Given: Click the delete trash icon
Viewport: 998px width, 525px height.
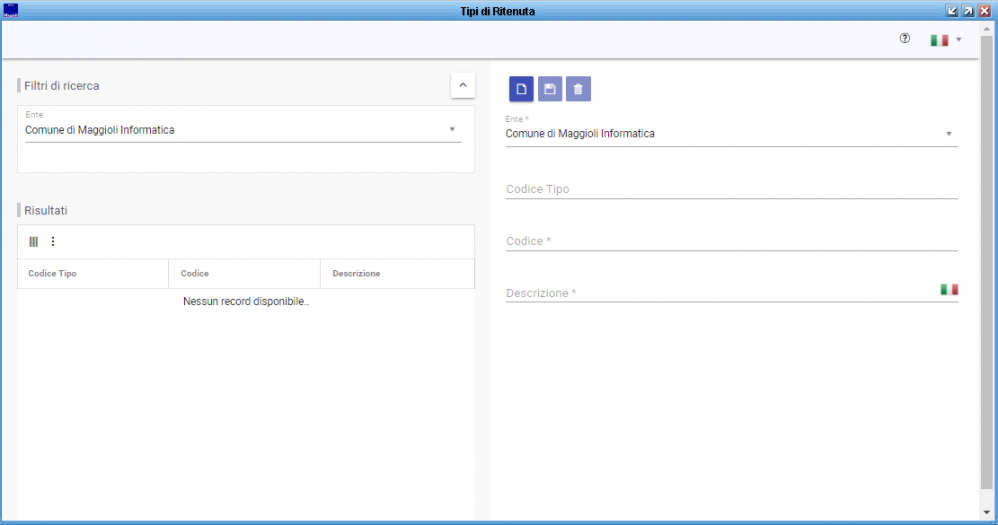Looking at the screenshot, I should 579,89.
